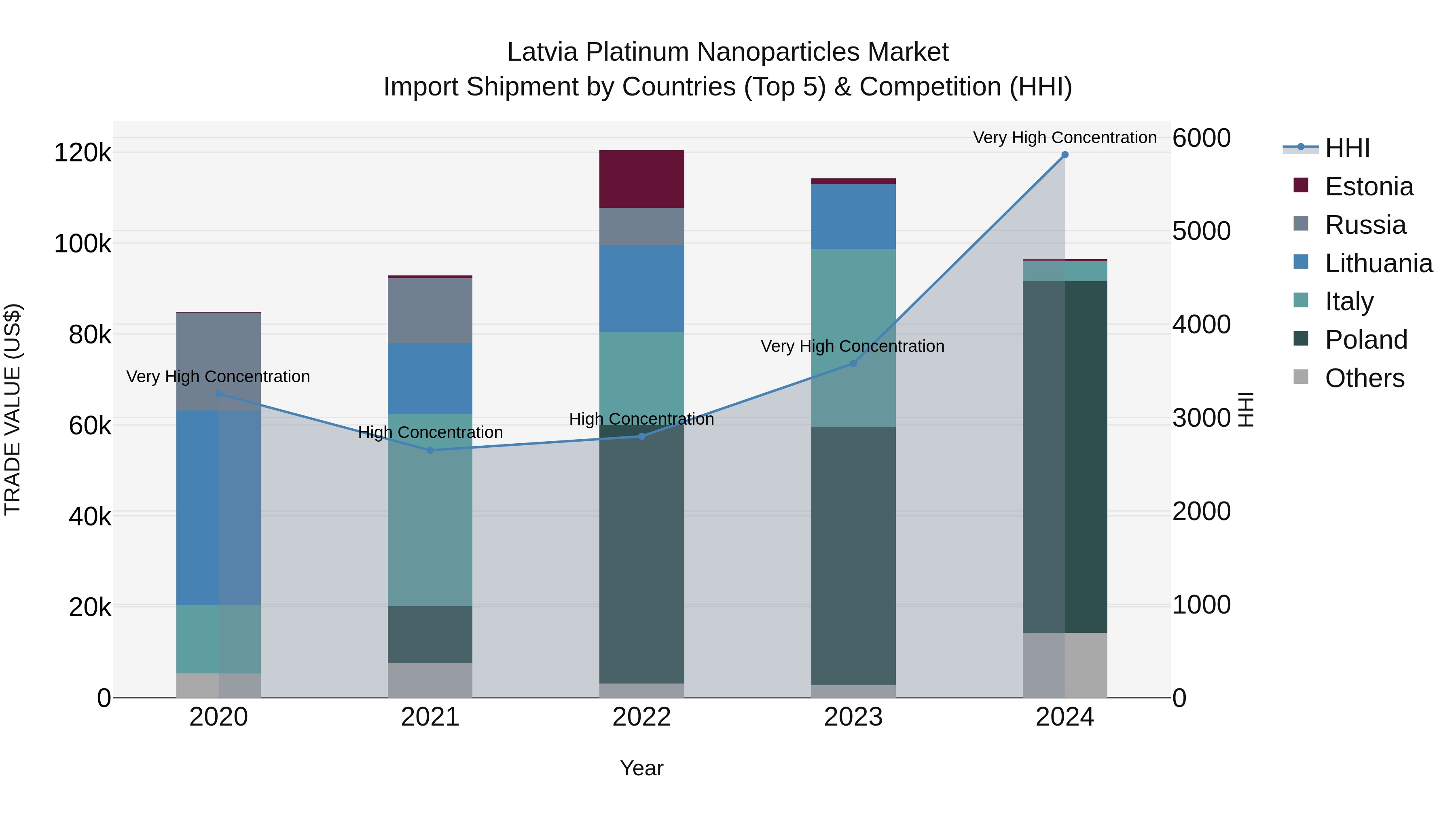Select the 2022 HHI data point
1456x819 pixels.
641,436
